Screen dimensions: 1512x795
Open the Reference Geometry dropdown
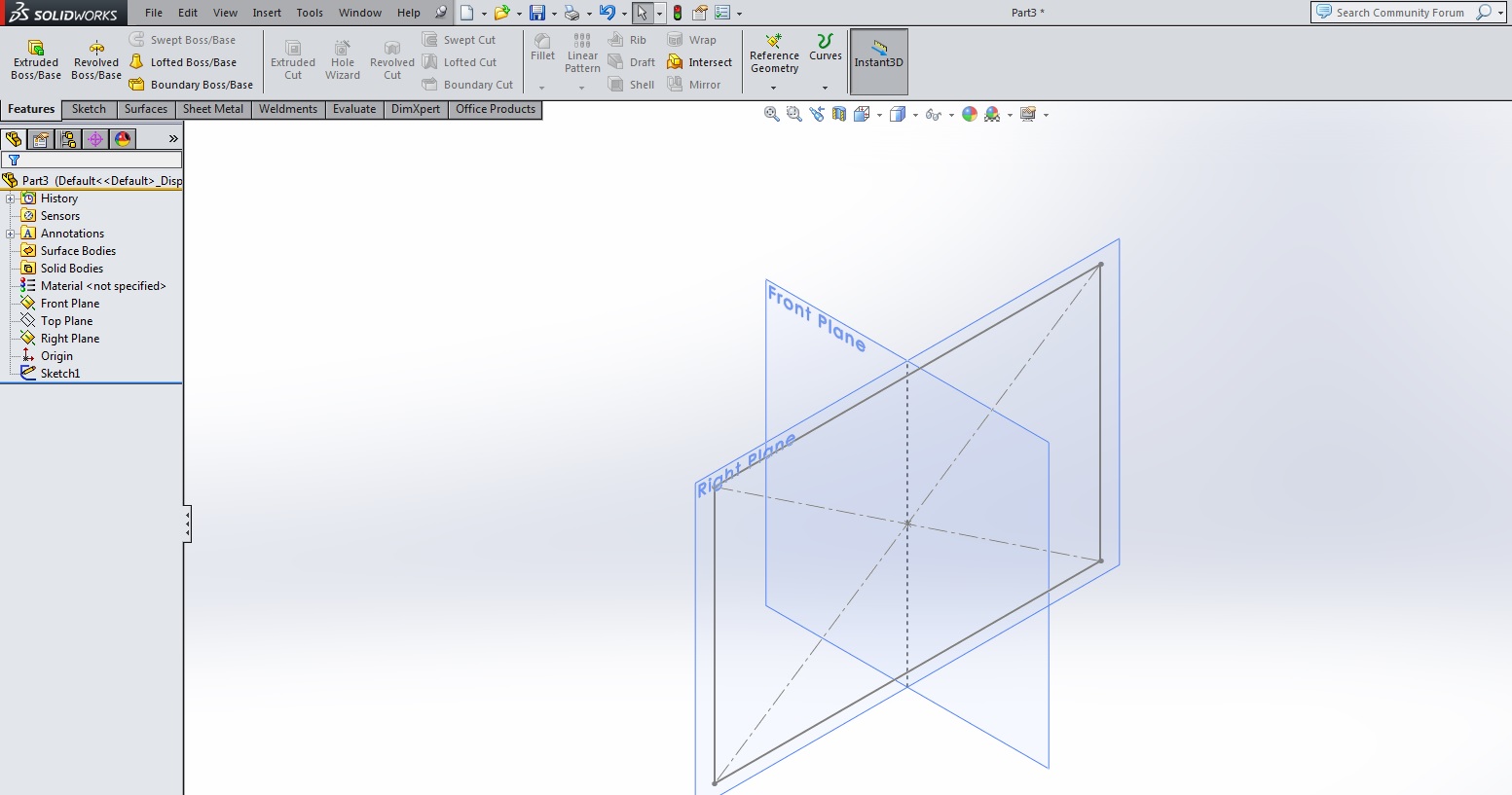(774, 88)
